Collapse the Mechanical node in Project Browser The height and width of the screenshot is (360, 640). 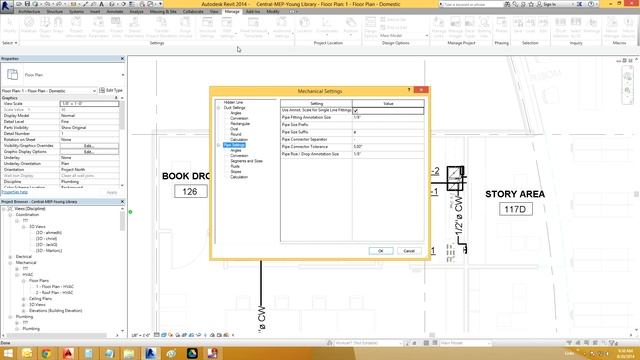pyautogui.click(x=10, y=263)
